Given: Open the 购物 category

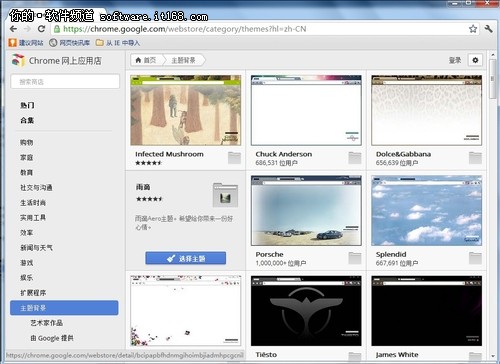Looking at the screenshot, I should (x=27, y=142).
